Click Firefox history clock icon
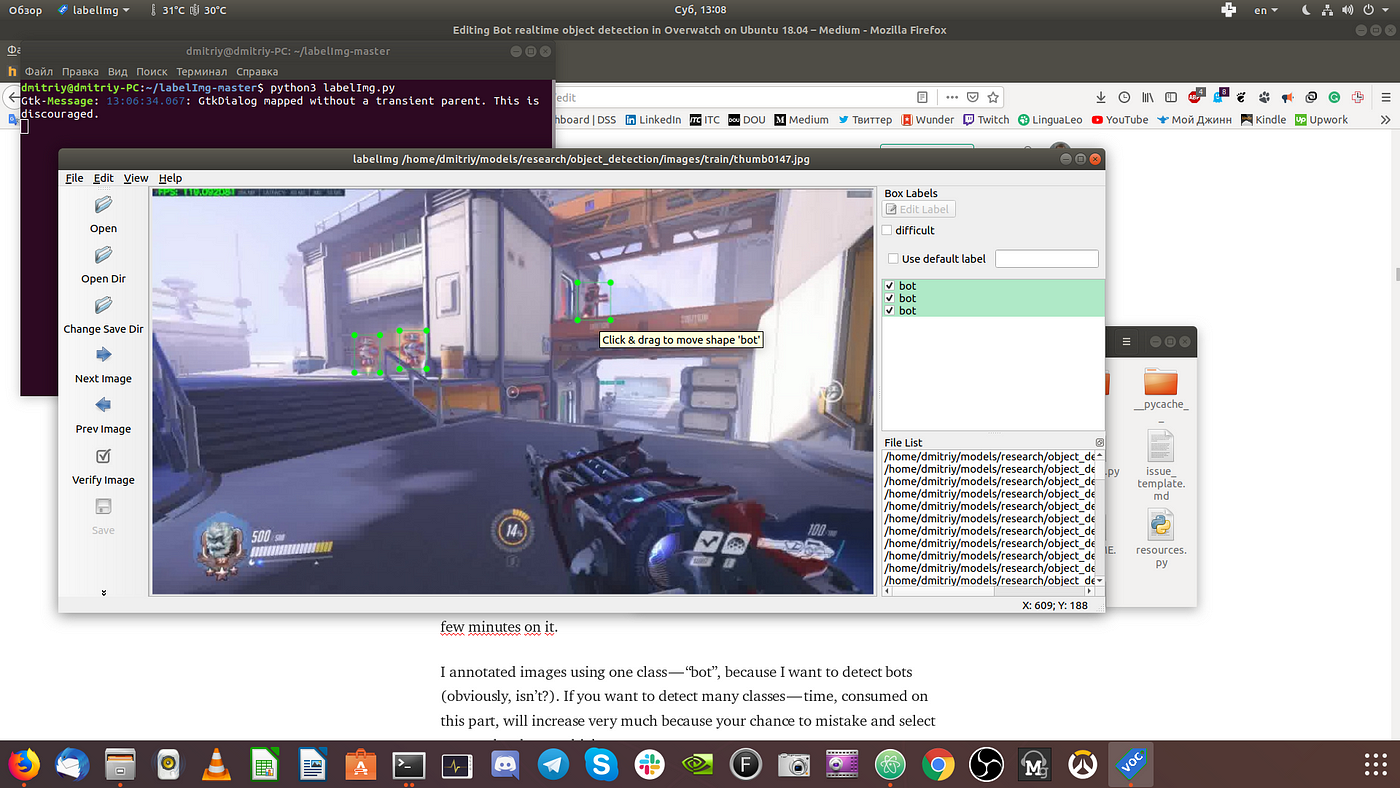This screenshot has width=1400, height=788. pyautogui.click(x=1125, y=97)
